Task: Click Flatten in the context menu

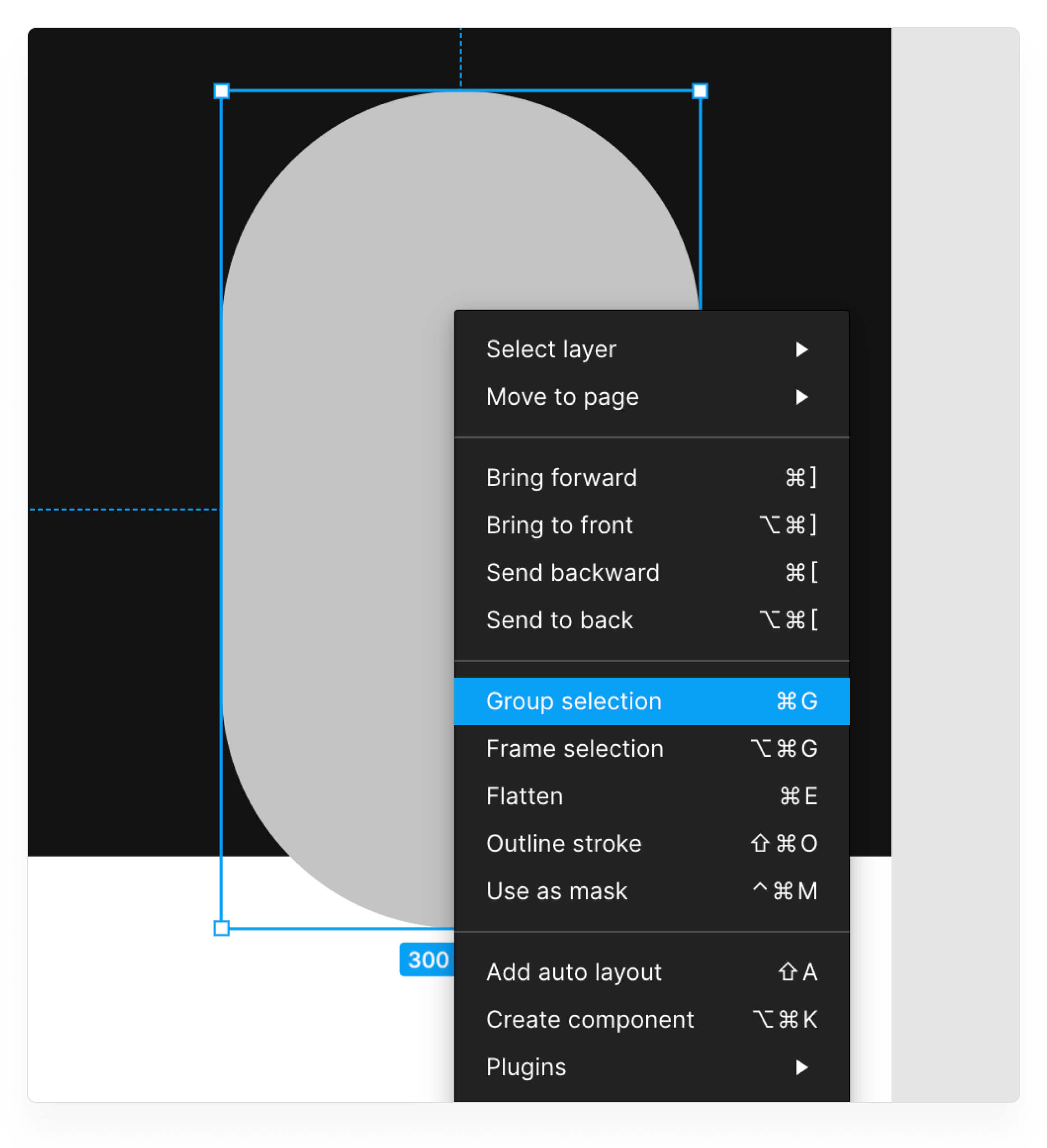Action: pos(651,796)
